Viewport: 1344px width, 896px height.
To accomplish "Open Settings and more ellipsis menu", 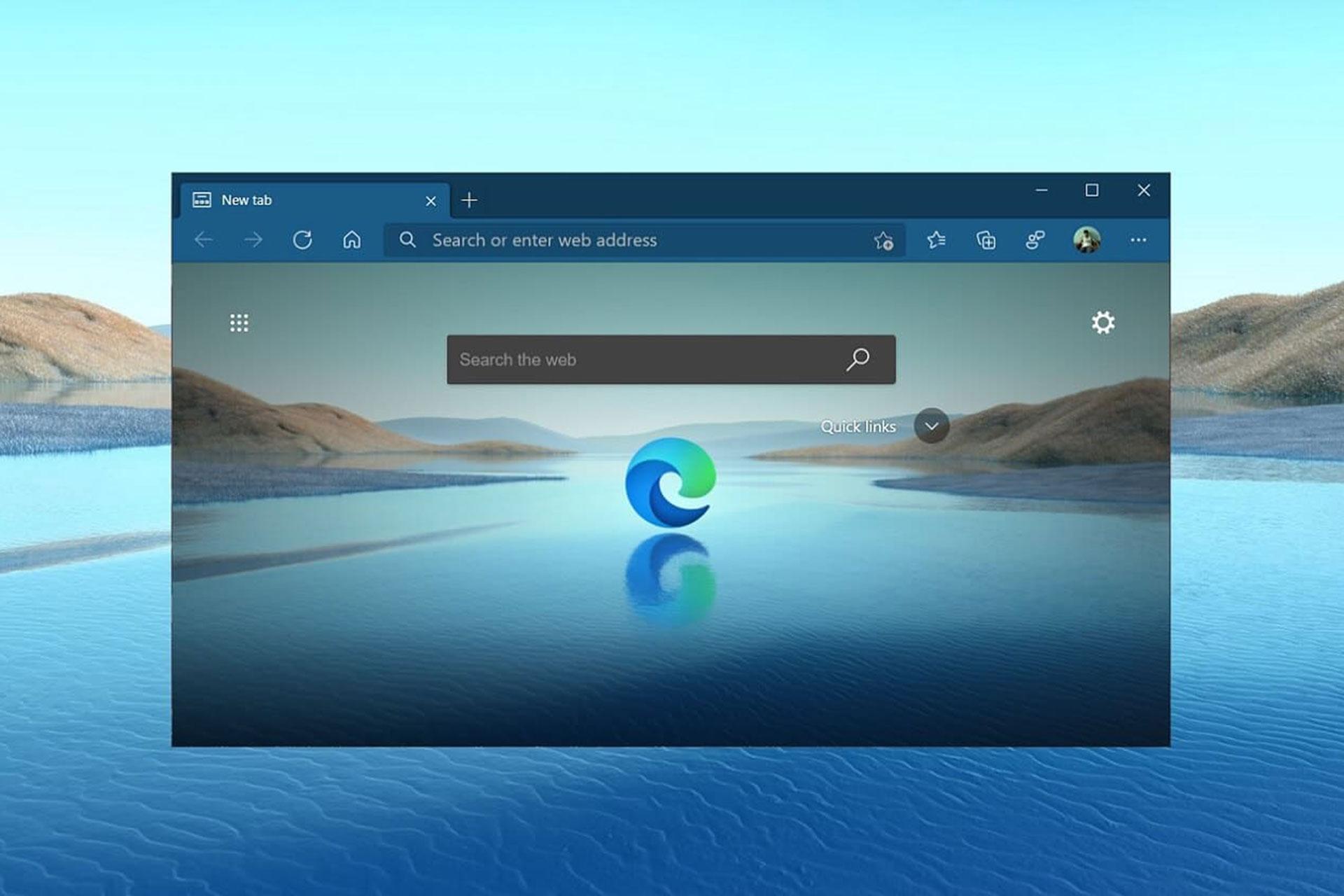I will pos(1138,240).
